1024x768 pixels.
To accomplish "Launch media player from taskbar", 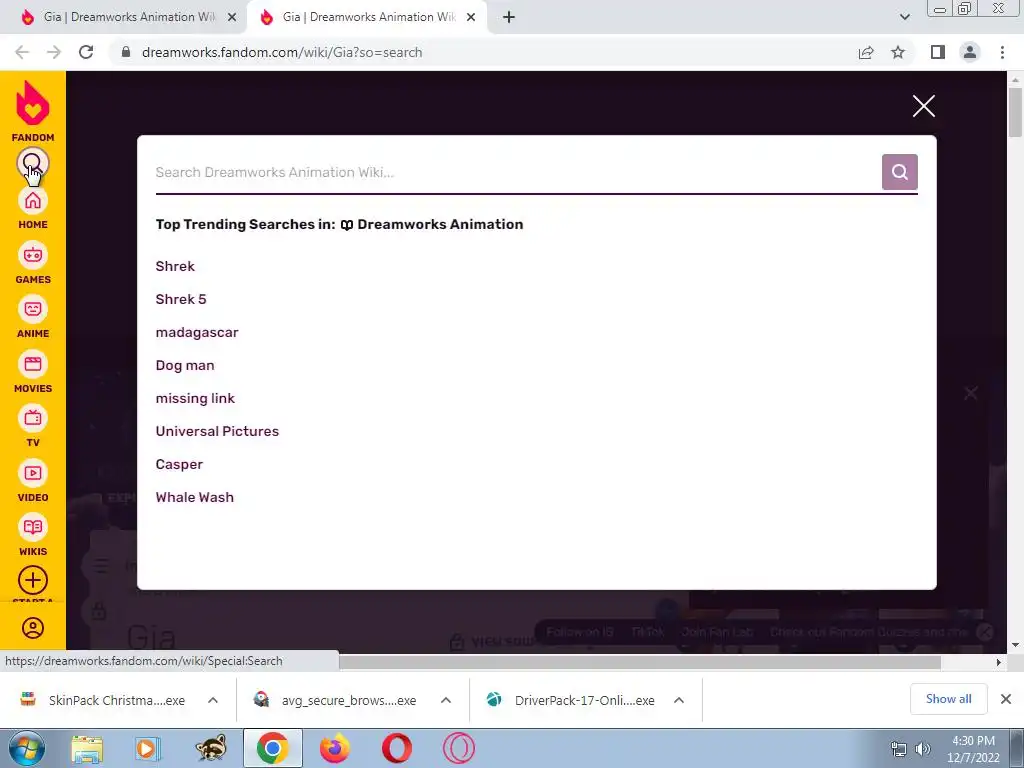I will point(148,748).
